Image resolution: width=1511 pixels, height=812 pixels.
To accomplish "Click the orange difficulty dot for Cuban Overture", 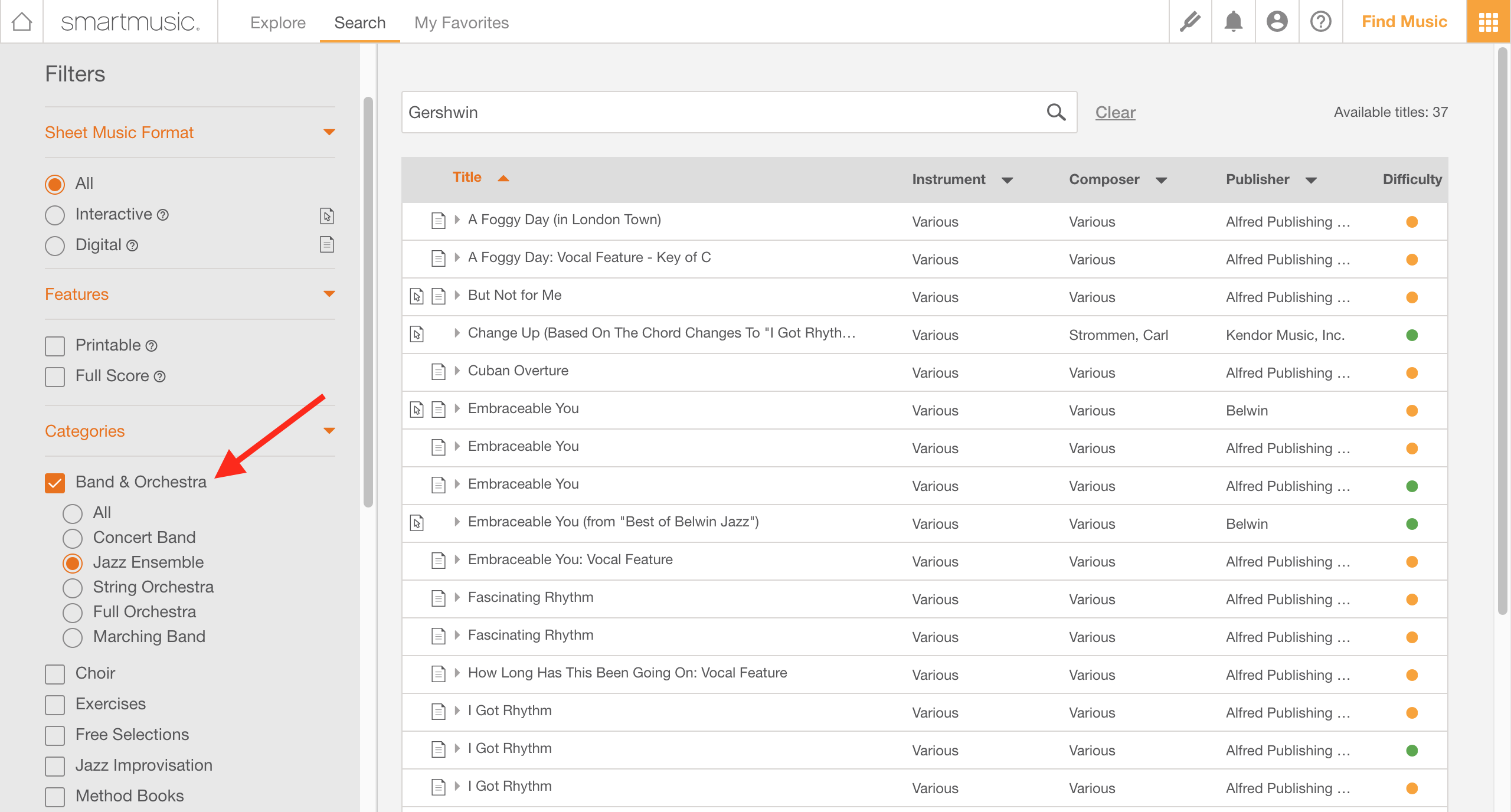I will [x=1412, y=373].
